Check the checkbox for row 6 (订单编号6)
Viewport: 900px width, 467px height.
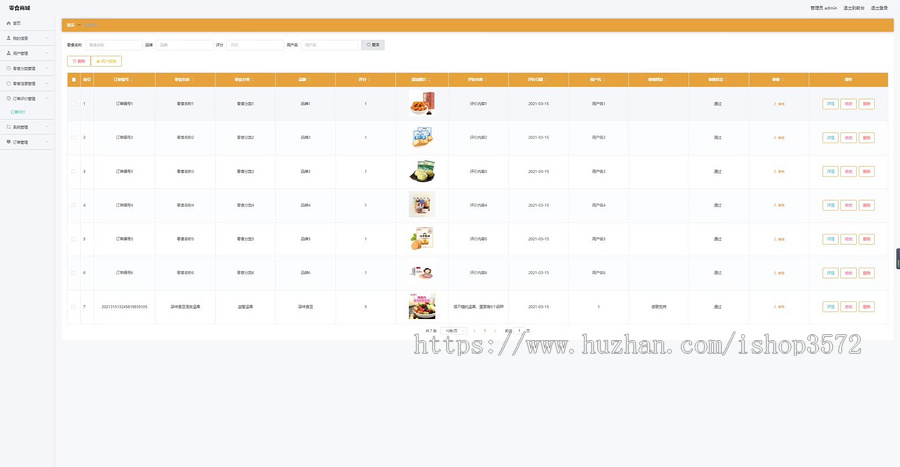click(x=73, y=273)
